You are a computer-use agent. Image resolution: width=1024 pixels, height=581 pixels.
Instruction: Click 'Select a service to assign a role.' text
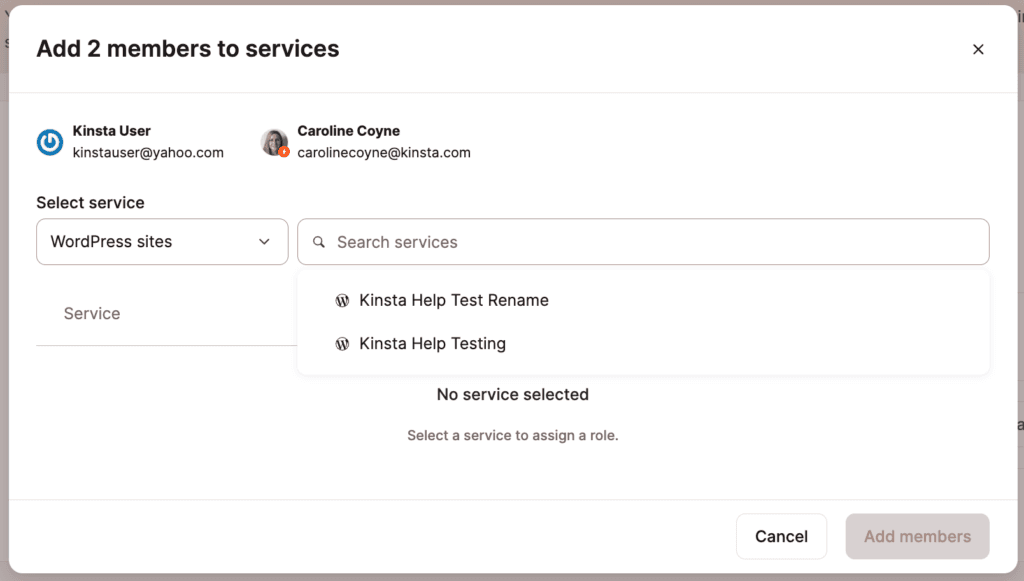pyautogui.click(x=513, y=435)
